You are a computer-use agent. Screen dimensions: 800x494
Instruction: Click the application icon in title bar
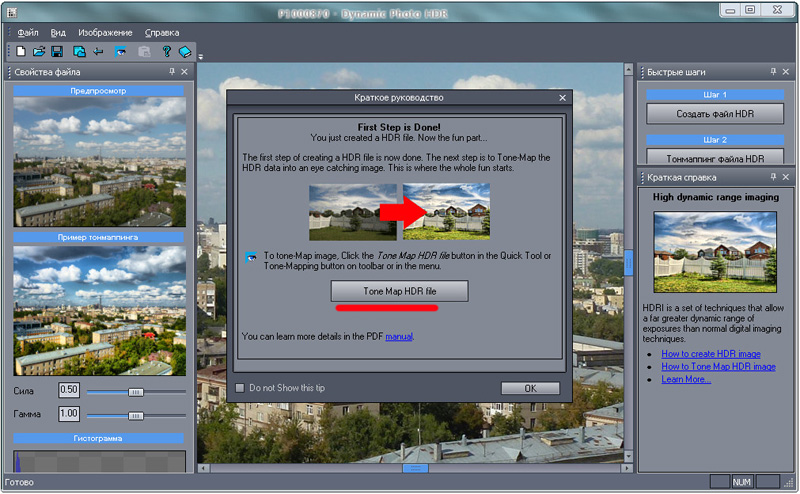(x=12, y=12)
